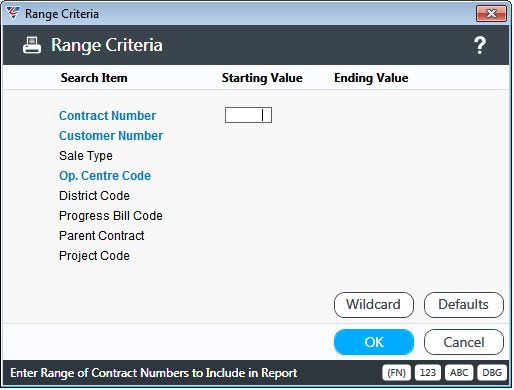Pick the District Code search item
Screen dimensions: 514x390
pos(94,196)
